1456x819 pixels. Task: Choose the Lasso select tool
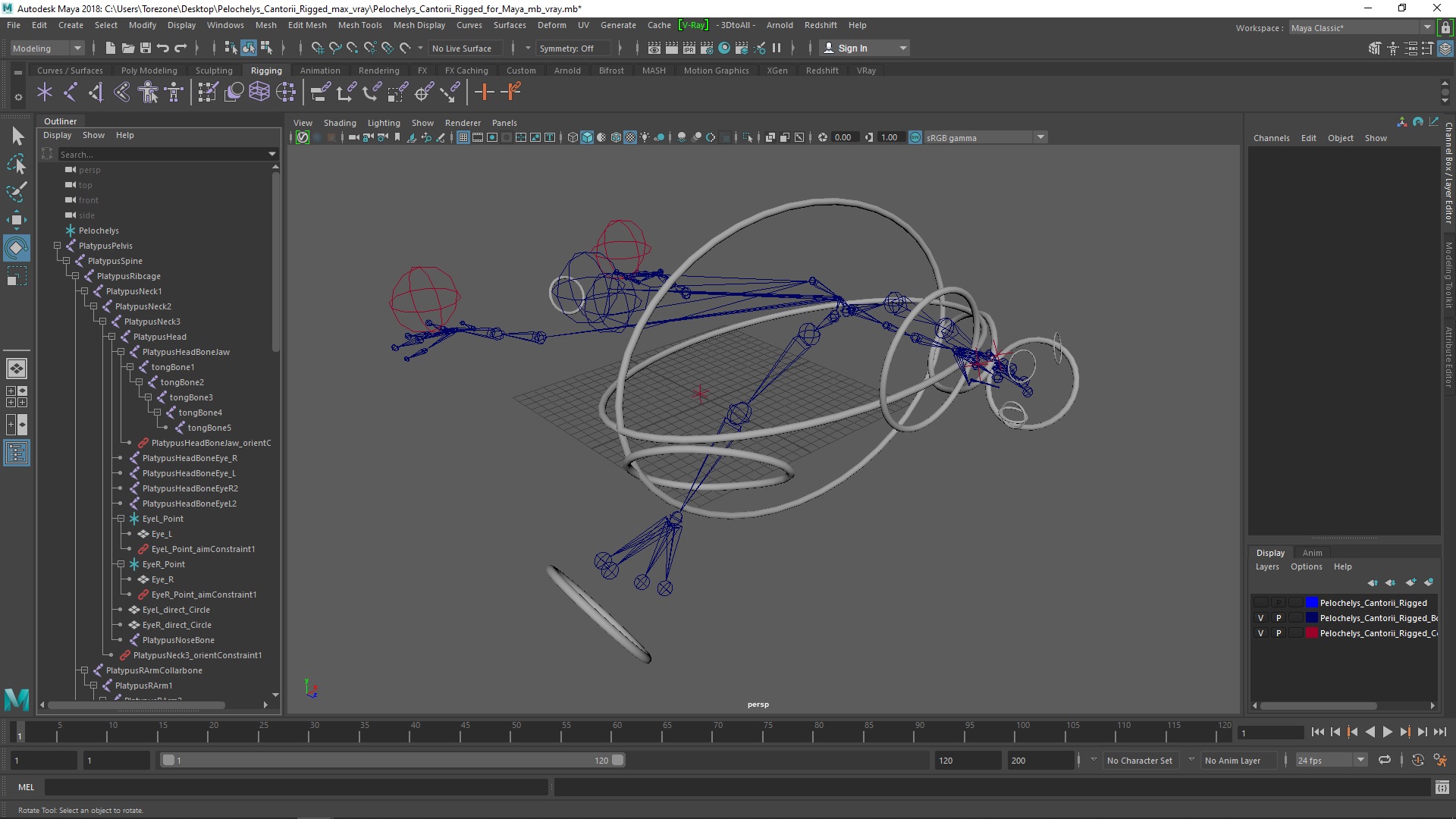coord(17,164)
